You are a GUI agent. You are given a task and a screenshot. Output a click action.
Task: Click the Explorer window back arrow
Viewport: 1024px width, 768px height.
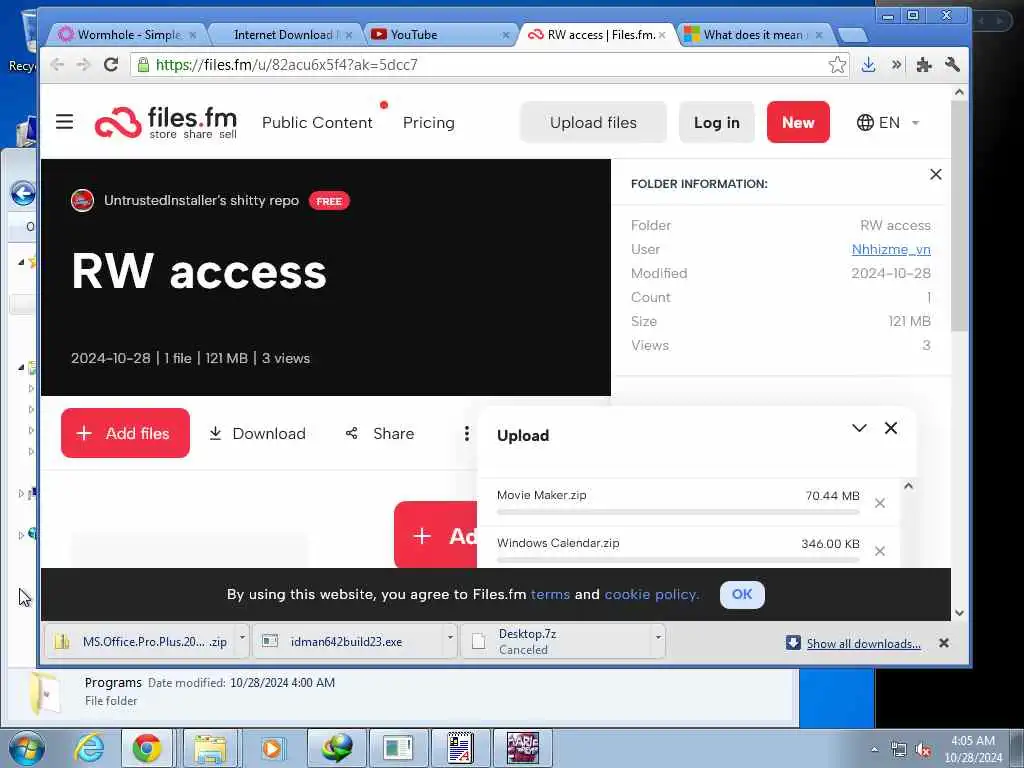pos(24,193)
